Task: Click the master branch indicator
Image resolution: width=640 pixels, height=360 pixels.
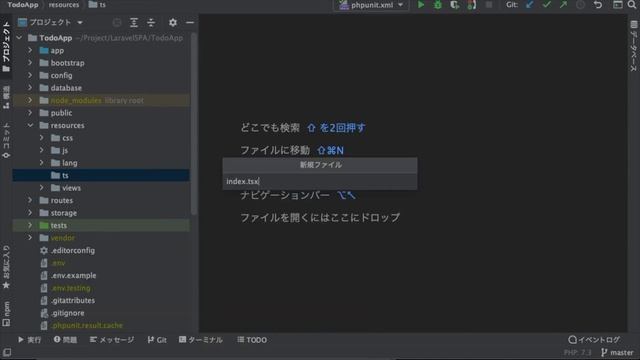Action: click(617, 353)
